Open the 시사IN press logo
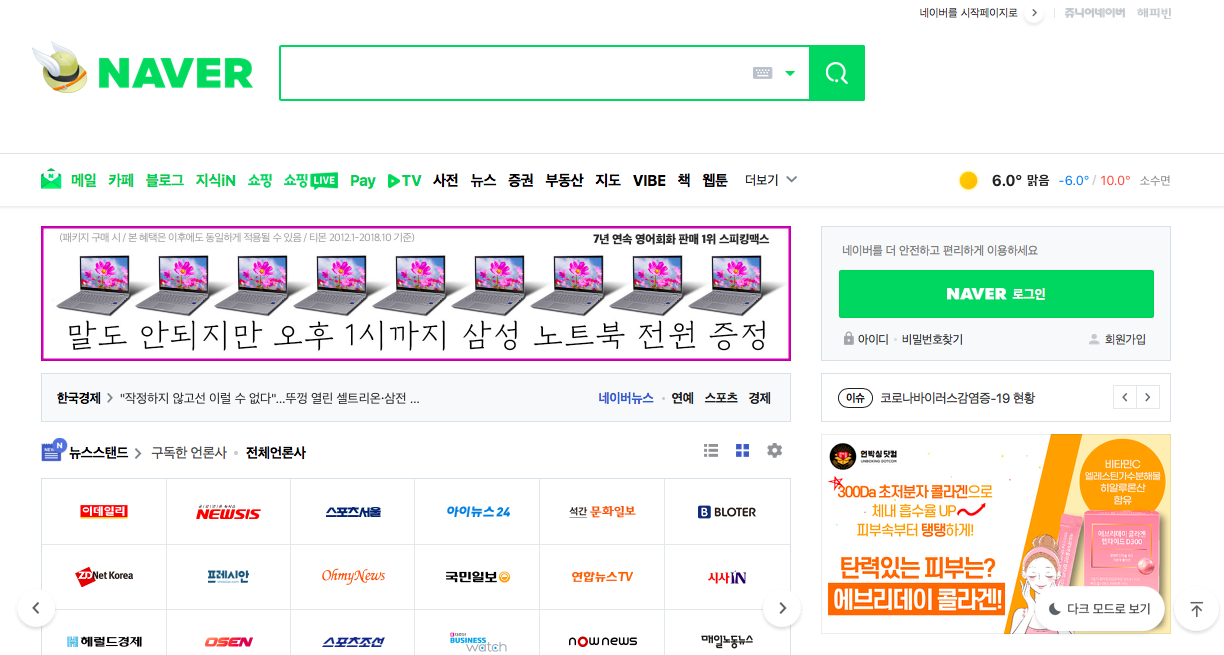 click(x=727, y=577)
